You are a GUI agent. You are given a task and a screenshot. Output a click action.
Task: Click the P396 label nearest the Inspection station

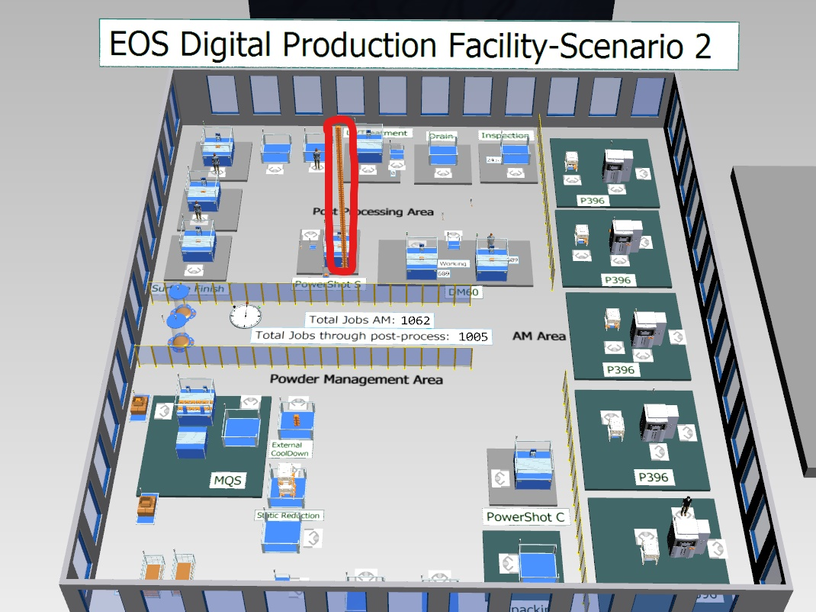tap(592, 200)
